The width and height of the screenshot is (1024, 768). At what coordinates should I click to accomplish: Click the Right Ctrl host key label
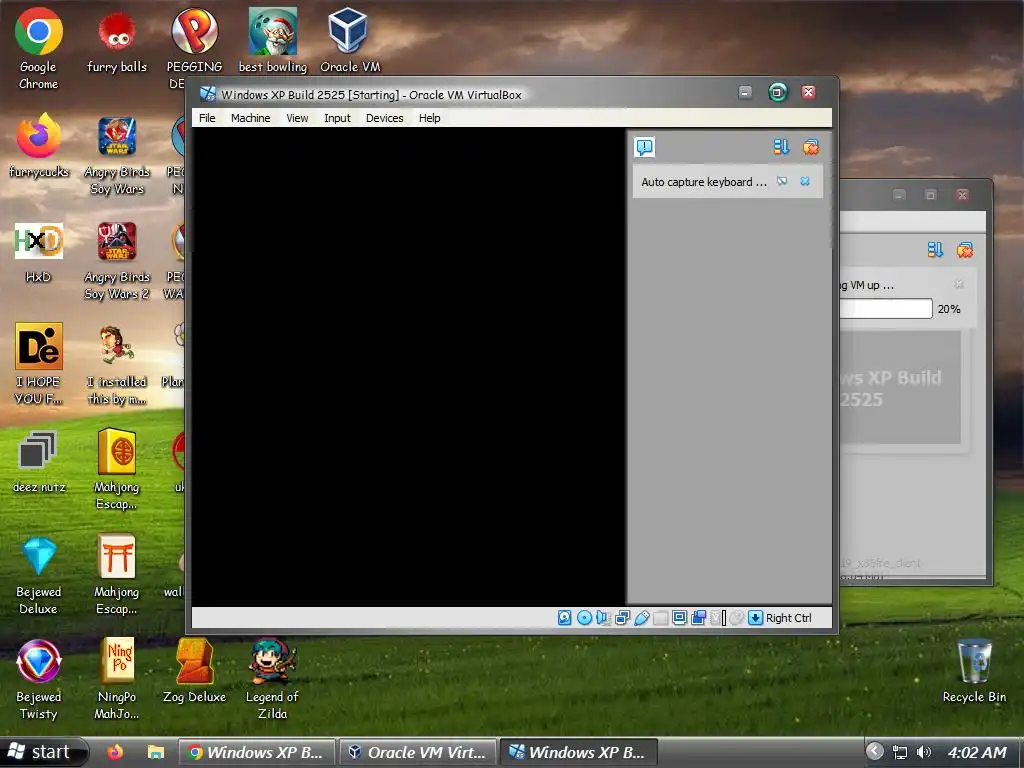(x=788, y=618)
